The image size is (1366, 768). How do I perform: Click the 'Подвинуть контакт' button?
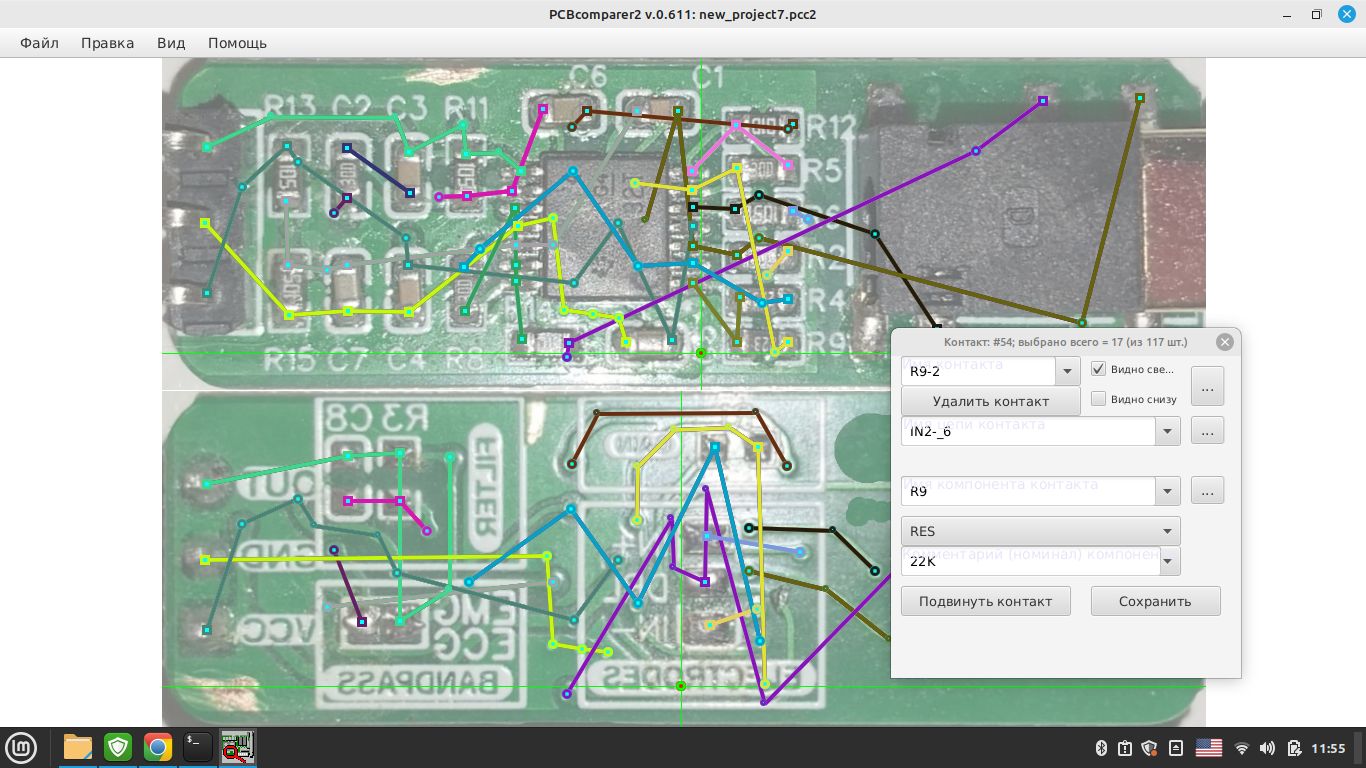point(985,601)
